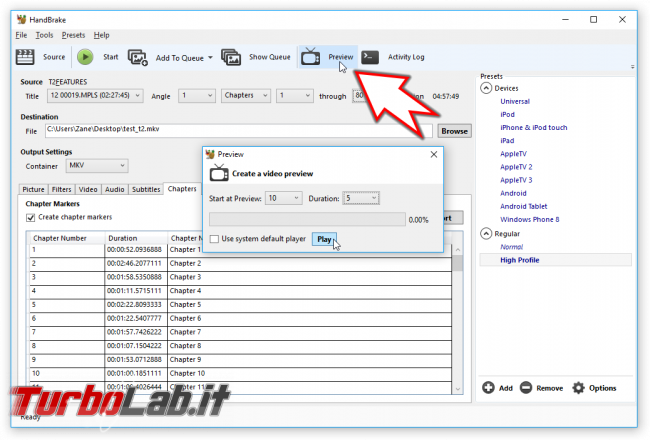Screen dimensions: 650x440
Task: Close the Preview dialog
Action: tap(434, 154)
